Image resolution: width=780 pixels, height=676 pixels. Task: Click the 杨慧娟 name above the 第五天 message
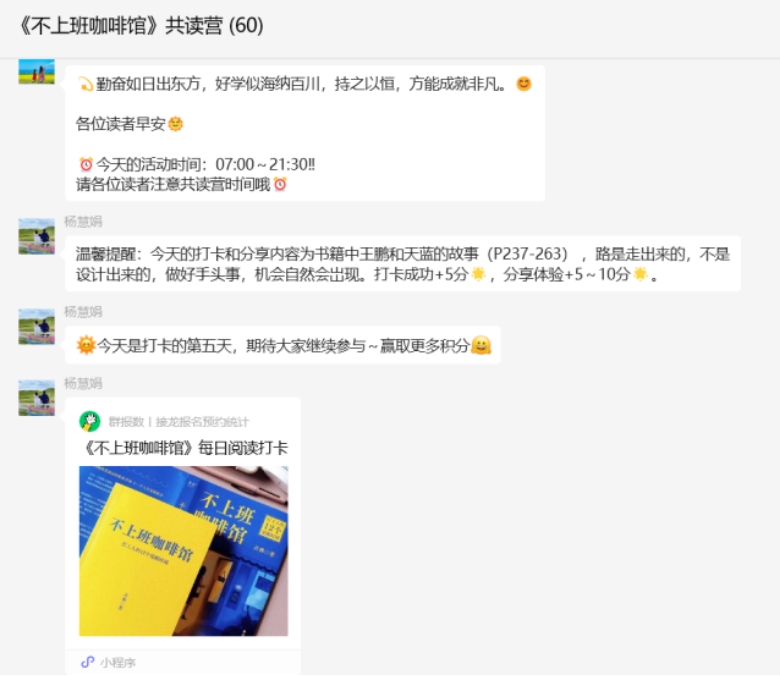(x=83, y=312)
